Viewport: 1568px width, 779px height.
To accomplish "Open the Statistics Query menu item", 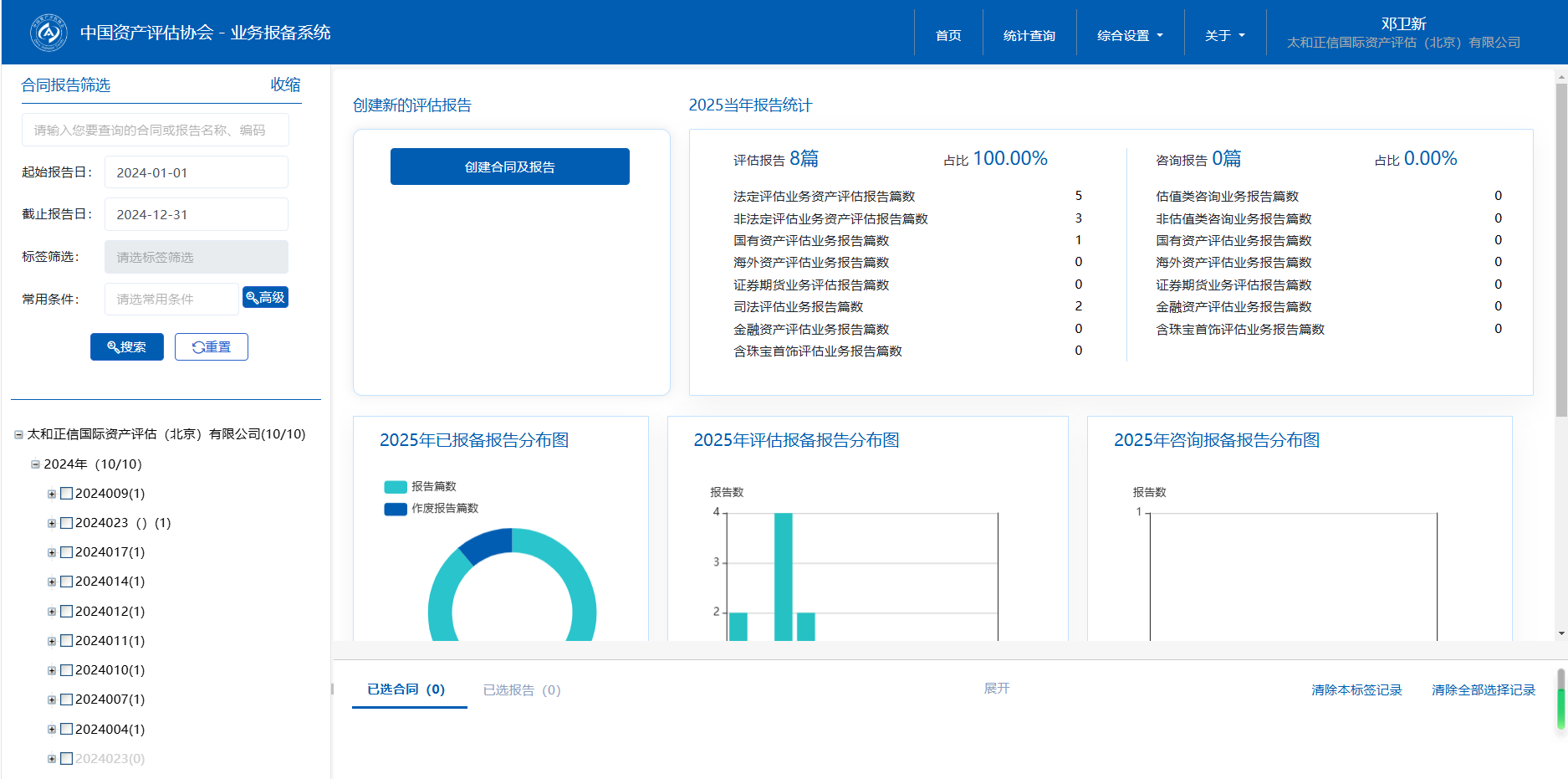I will [1029, 35].
